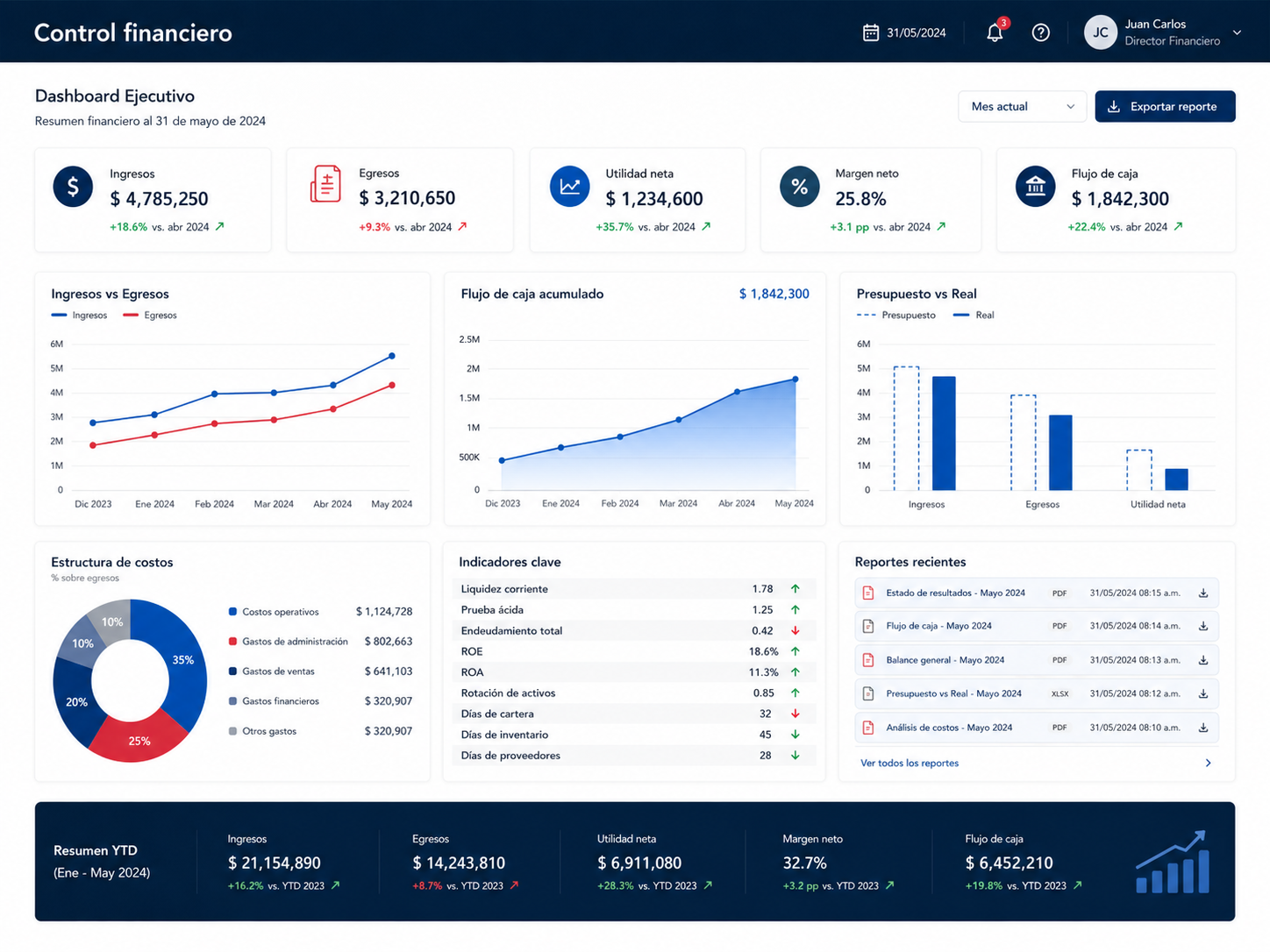
Task: Toggle Gastos de administración legend item
Action: point(289,642)
